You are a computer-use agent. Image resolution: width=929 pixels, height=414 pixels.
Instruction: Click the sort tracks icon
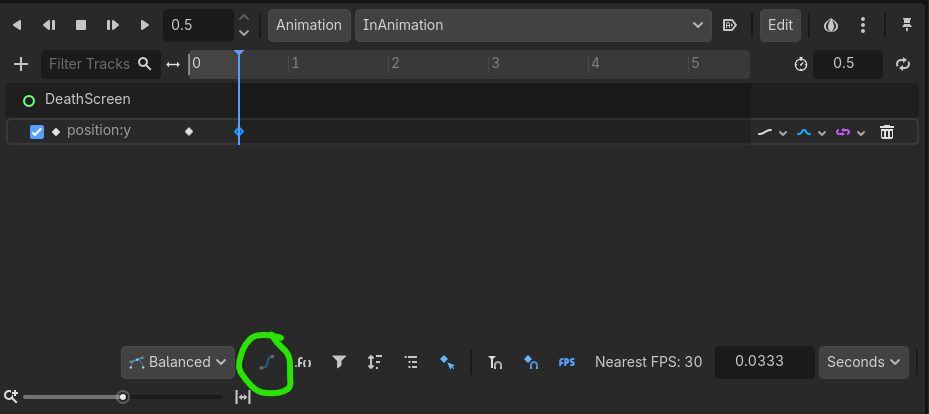tap(375, 362)
